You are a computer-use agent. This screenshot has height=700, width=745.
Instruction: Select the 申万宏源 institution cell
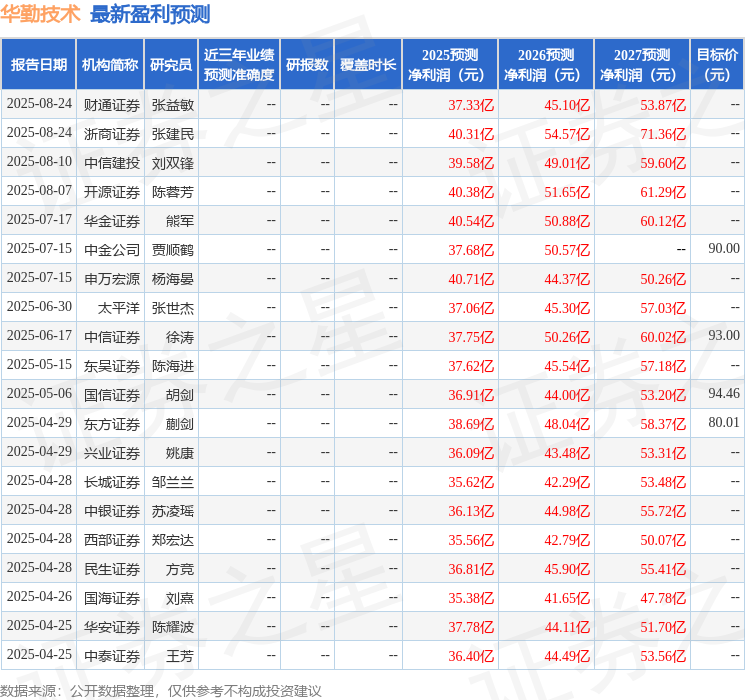(x=112, y=279)
